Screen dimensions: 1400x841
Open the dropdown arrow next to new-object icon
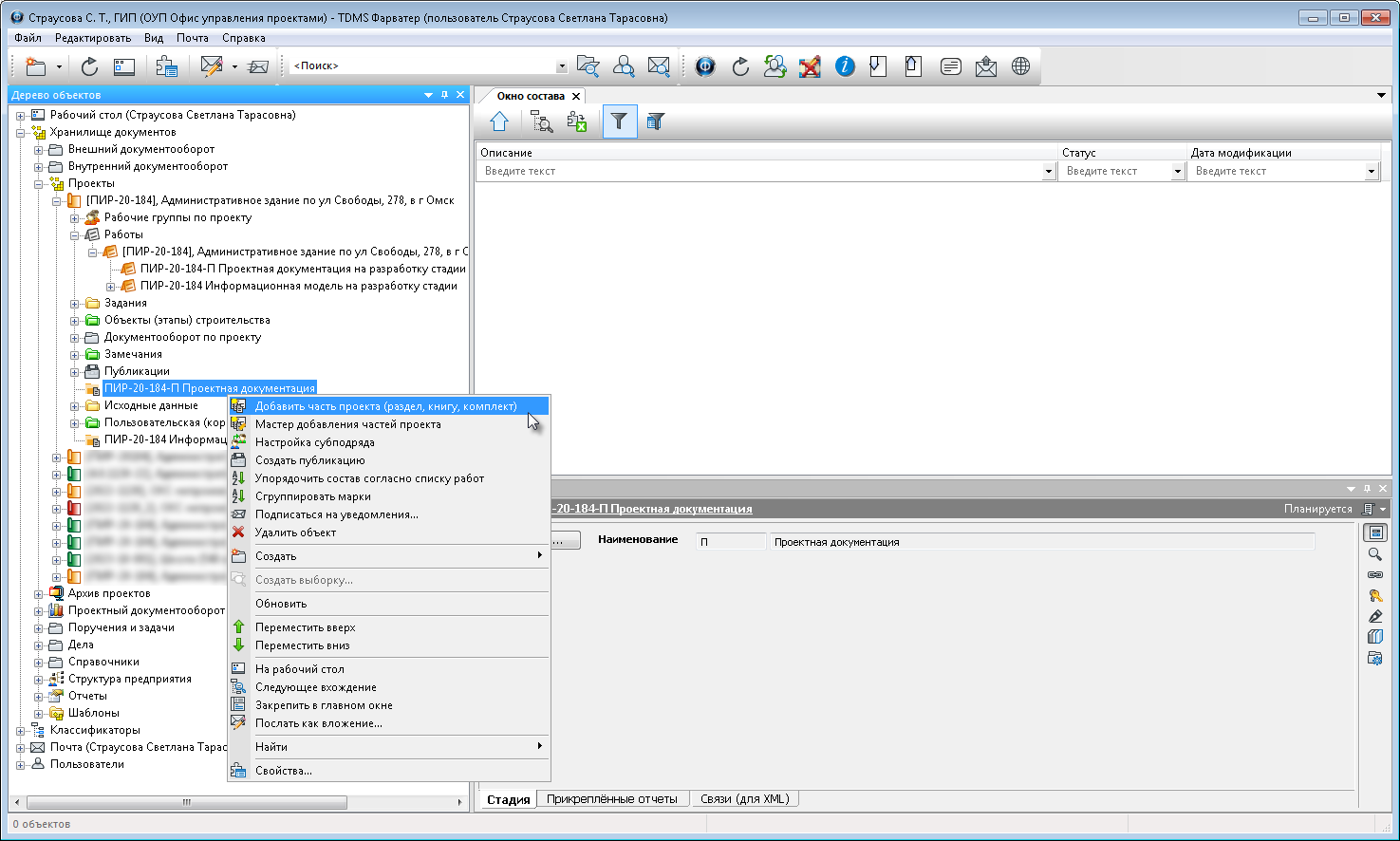[x=59, y=66]
